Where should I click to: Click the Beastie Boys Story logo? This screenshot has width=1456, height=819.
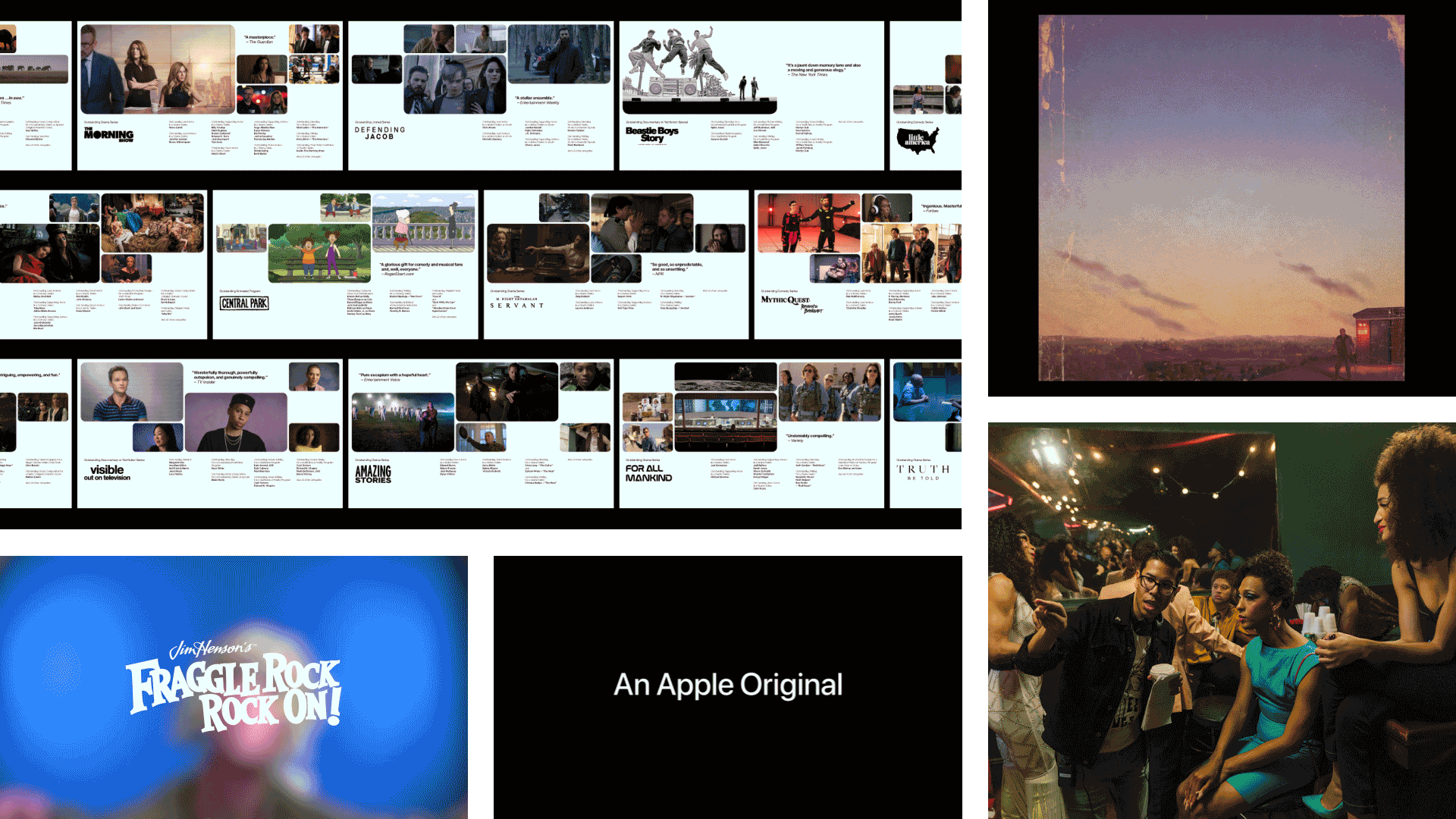652,134
